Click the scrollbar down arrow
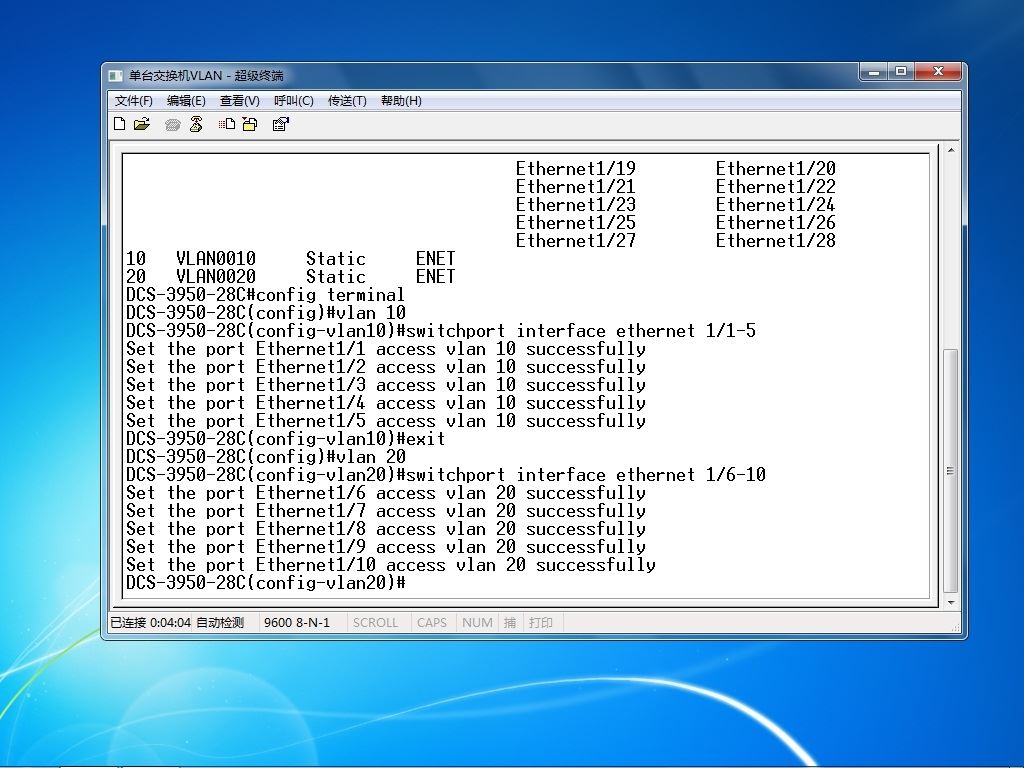Image resolution: width=1024 pixels, height=768 pixels. pyautogui.click(x=951, y=603)
